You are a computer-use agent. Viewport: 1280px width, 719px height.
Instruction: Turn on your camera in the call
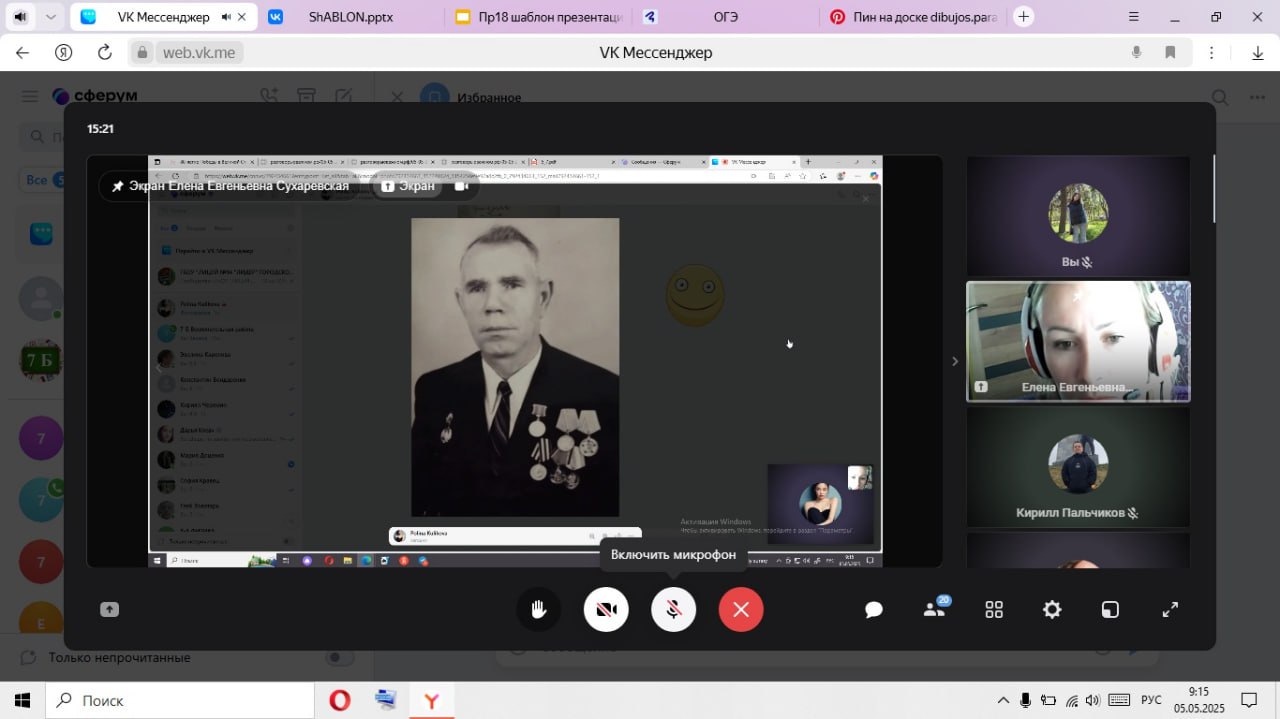606,609
